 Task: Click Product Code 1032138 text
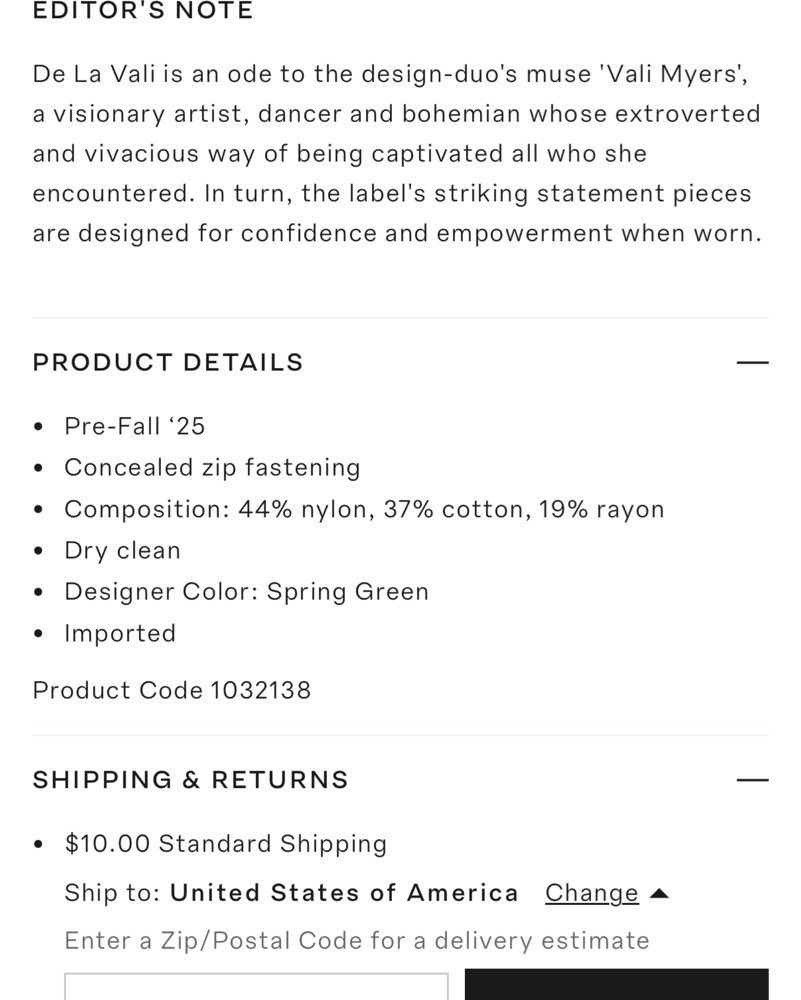pyautogui.click(x=172, y=690)
